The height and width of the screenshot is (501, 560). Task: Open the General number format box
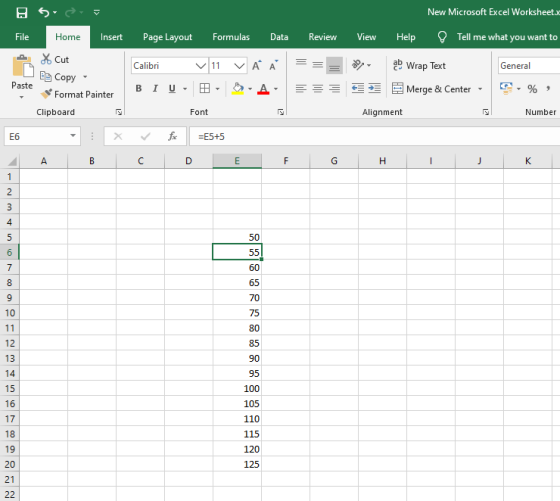529,66
